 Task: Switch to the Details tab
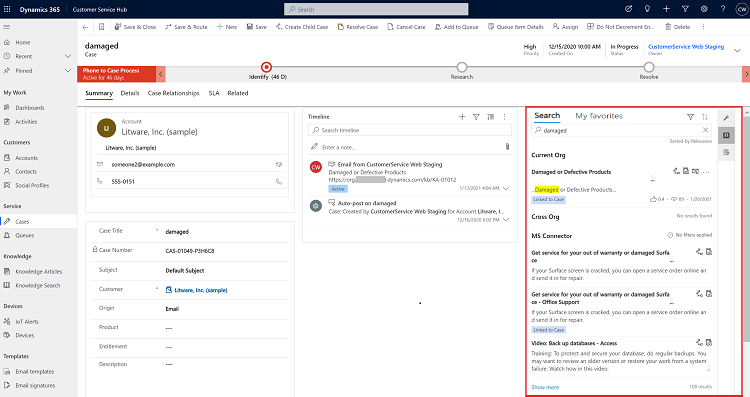(130, 93)
